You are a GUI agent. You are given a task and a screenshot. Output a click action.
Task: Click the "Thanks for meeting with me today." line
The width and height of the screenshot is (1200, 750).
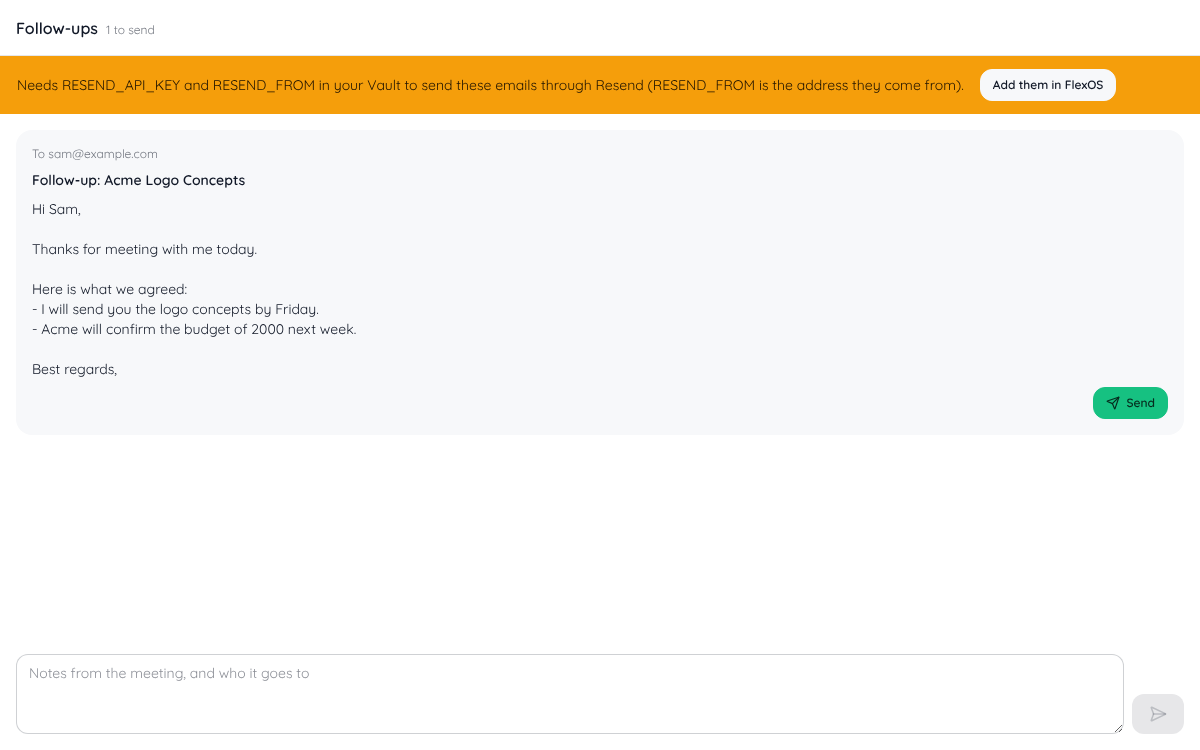click(145, 249)
